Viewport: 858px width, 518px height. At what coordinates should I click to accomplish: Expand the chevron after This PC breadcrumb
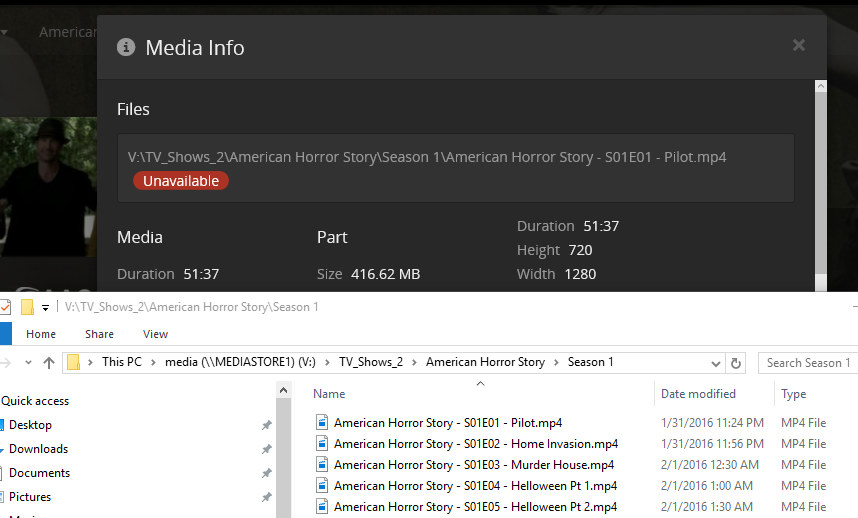tap(154, 362)
